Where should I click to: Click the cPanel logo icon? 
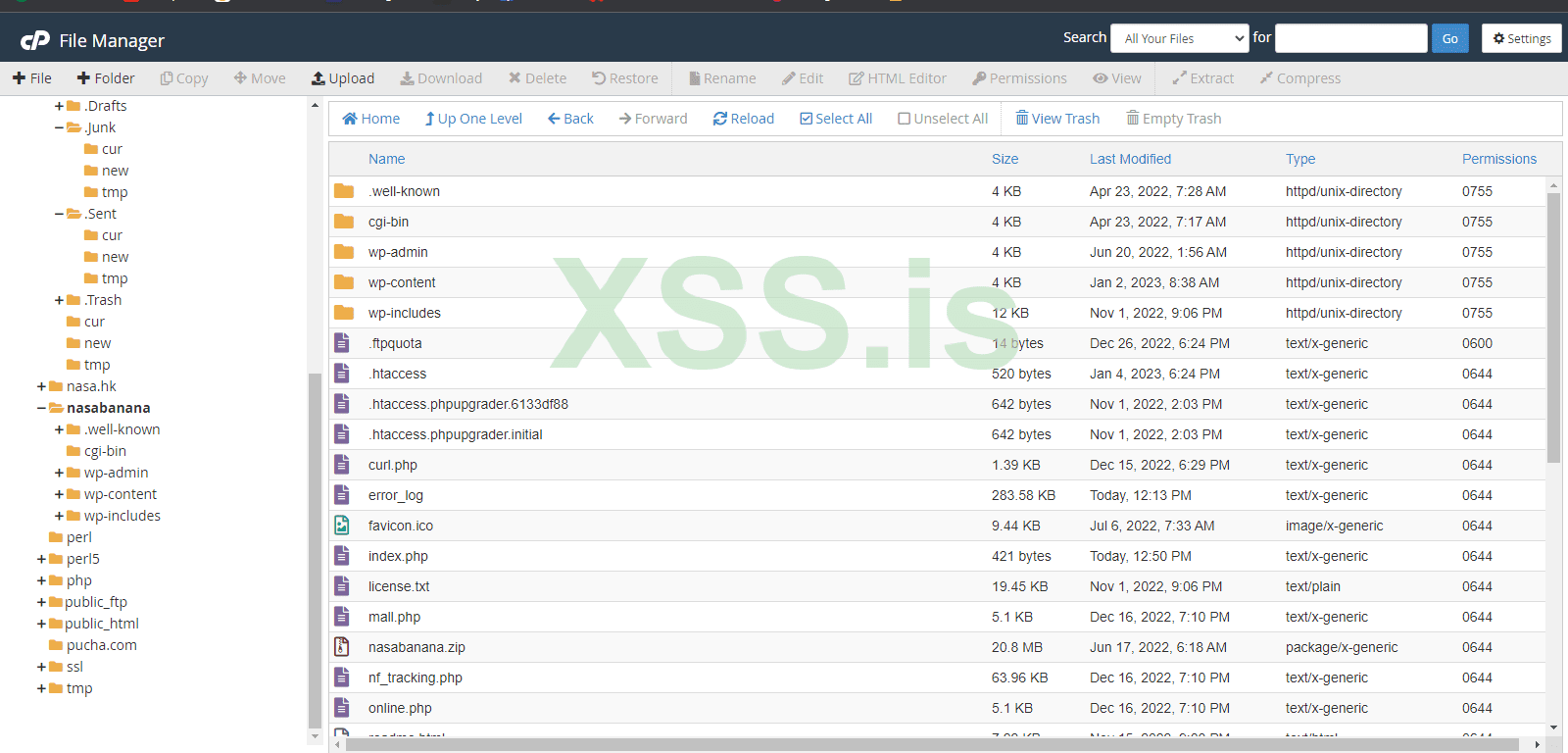pyautogui.click(x=35, y=40)
